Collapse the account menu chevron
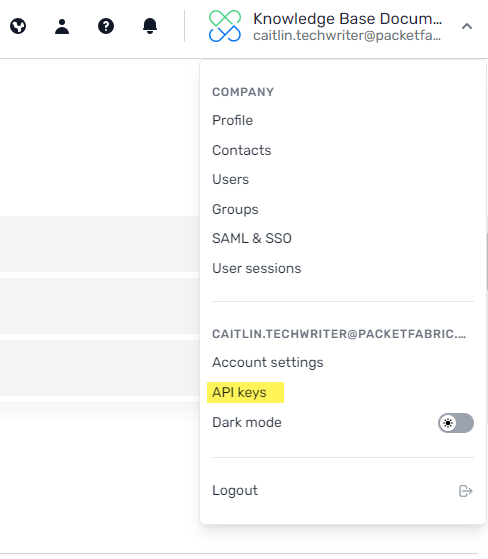This screenshot has width=488, height=559. pos(467,26)
